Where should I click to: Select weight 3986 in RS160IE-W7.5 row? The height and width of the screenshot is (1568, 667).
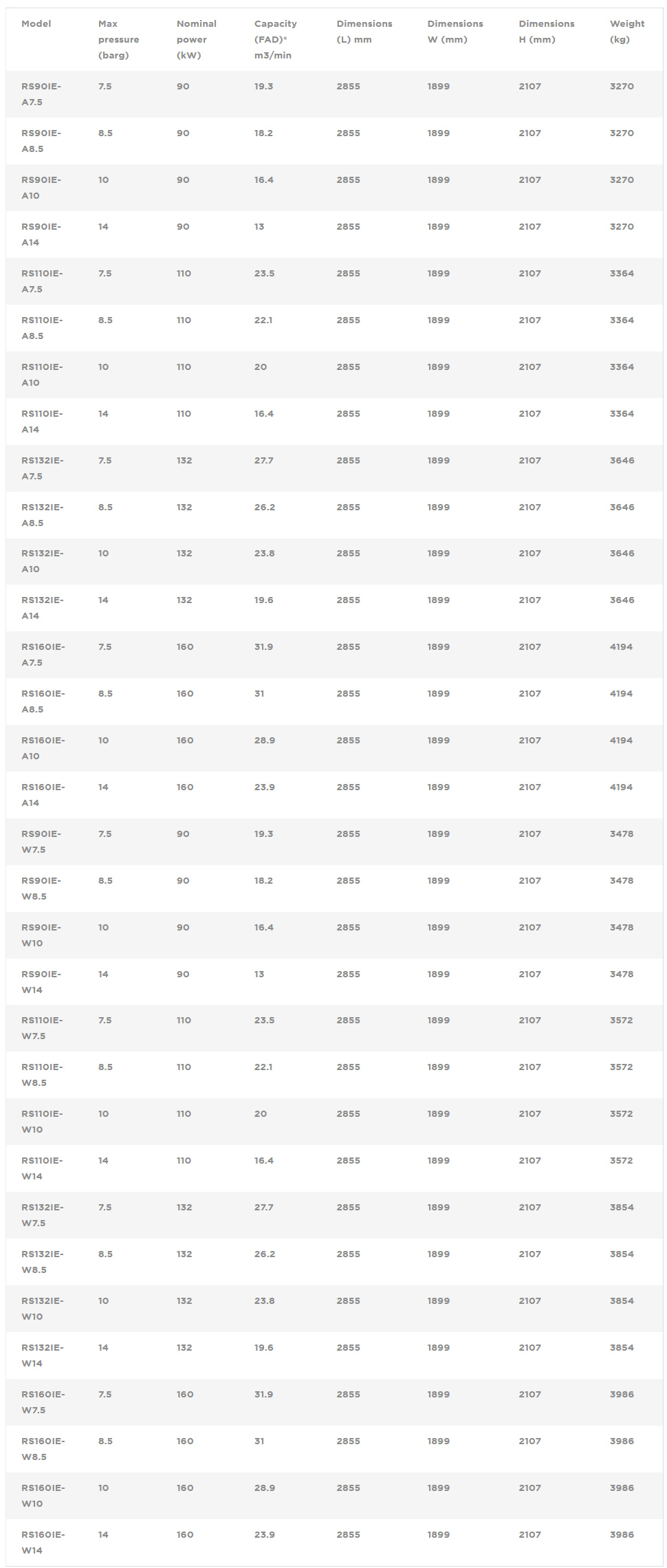point(622,1395)
